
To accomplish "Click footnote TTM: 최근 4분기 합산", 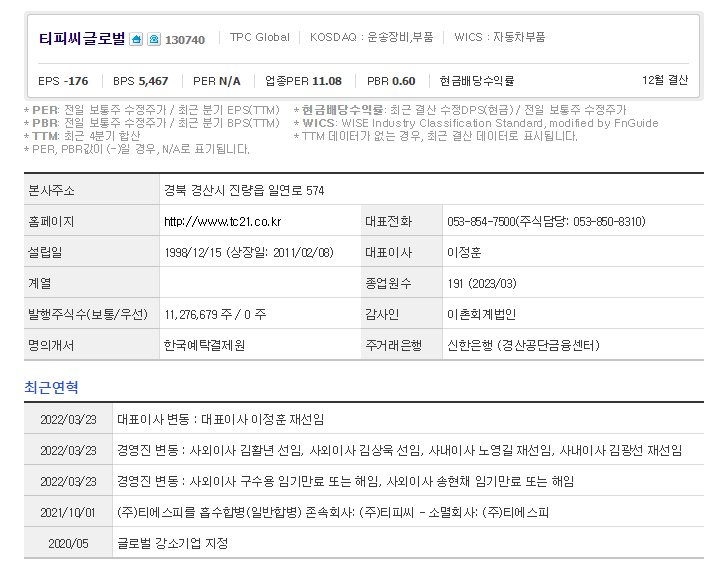I will click(82, 136).
